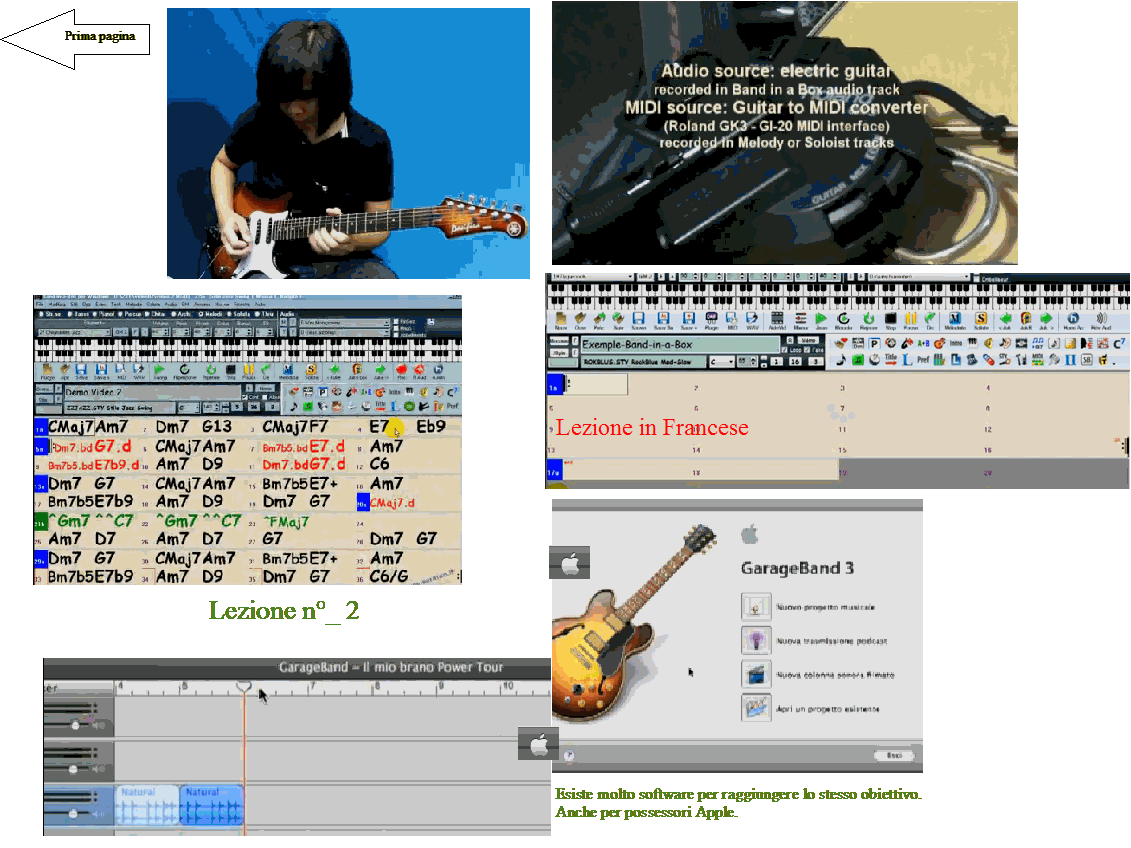Image resolution: width=1131 pixels, height=848 pixels.
Task: Open the Lezione n°_2 link
Action: (283, 610)
